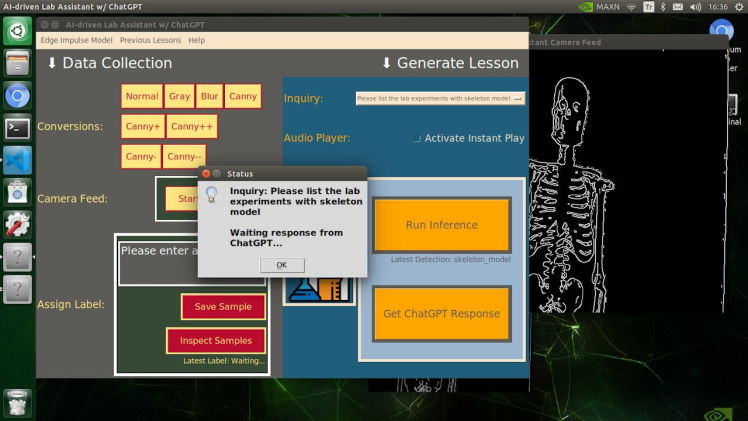Launch Visual Studio Code from the dock

[17, 160]
